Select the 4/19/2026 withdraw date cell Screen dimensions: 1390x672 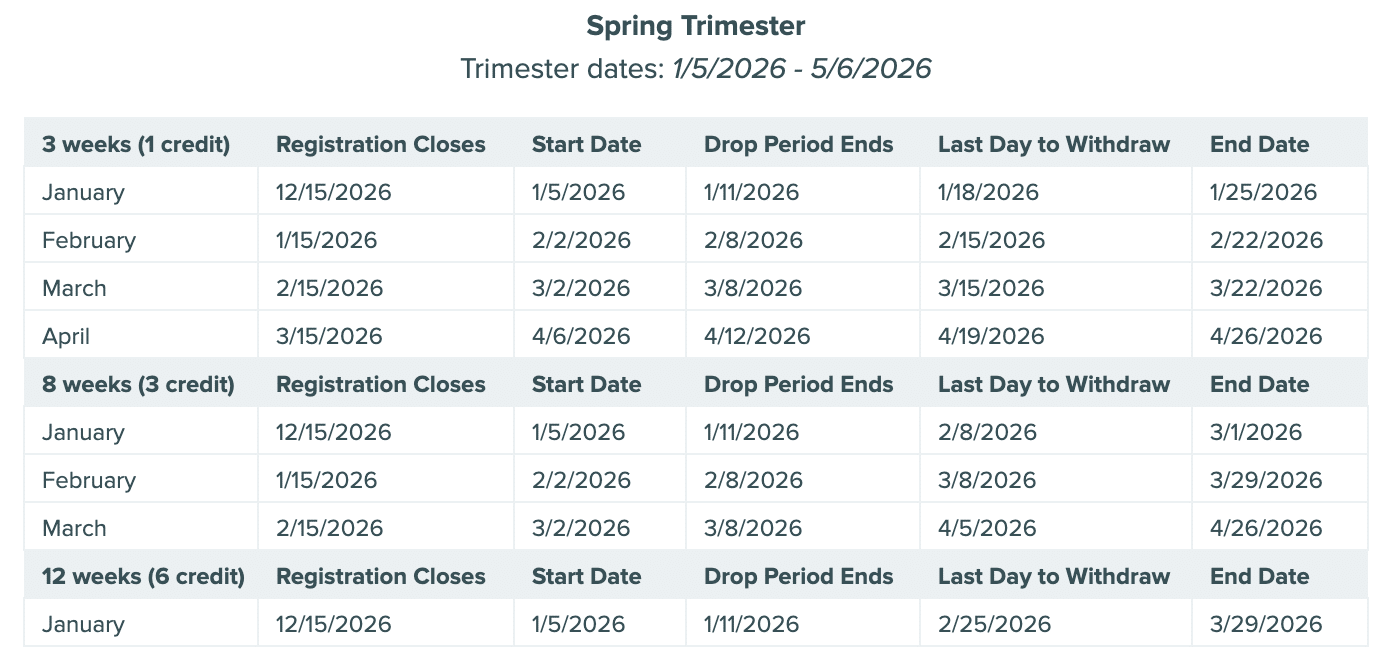point(991,337)
